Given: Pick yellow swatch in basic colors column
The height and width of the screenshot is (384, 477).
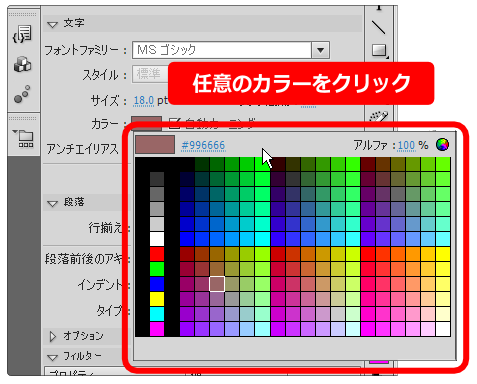Looking at the screenshot, I should coord(157,299).
